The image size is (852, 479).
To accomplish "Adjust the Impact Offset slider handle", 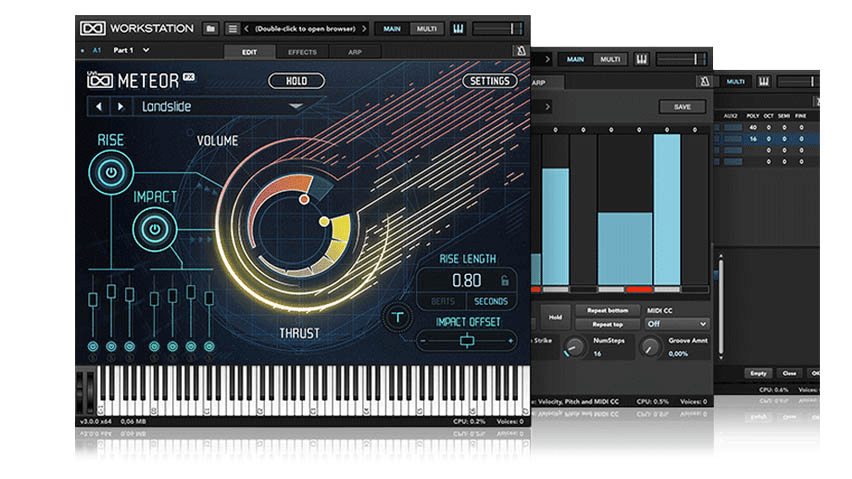I will [x=467, y=341].
